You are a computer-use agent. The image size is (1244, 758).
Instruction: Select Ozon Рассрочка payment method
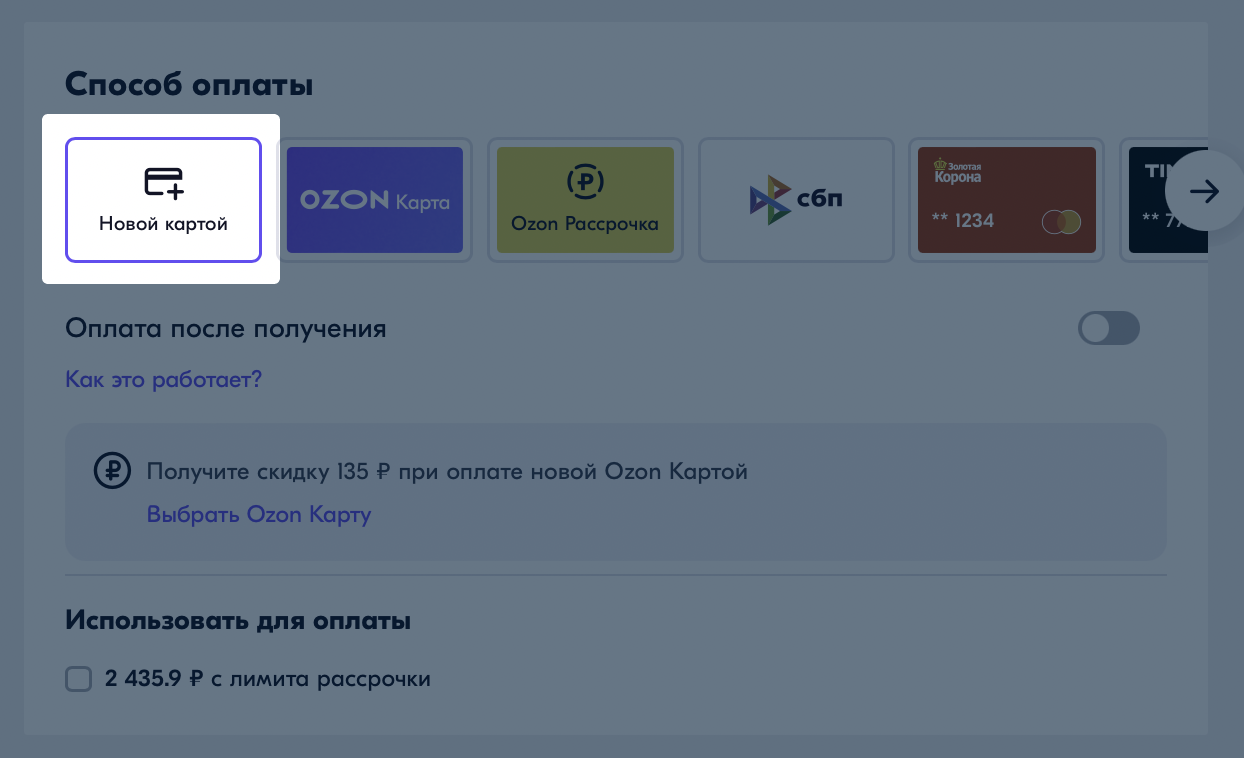tap(585, 200)
